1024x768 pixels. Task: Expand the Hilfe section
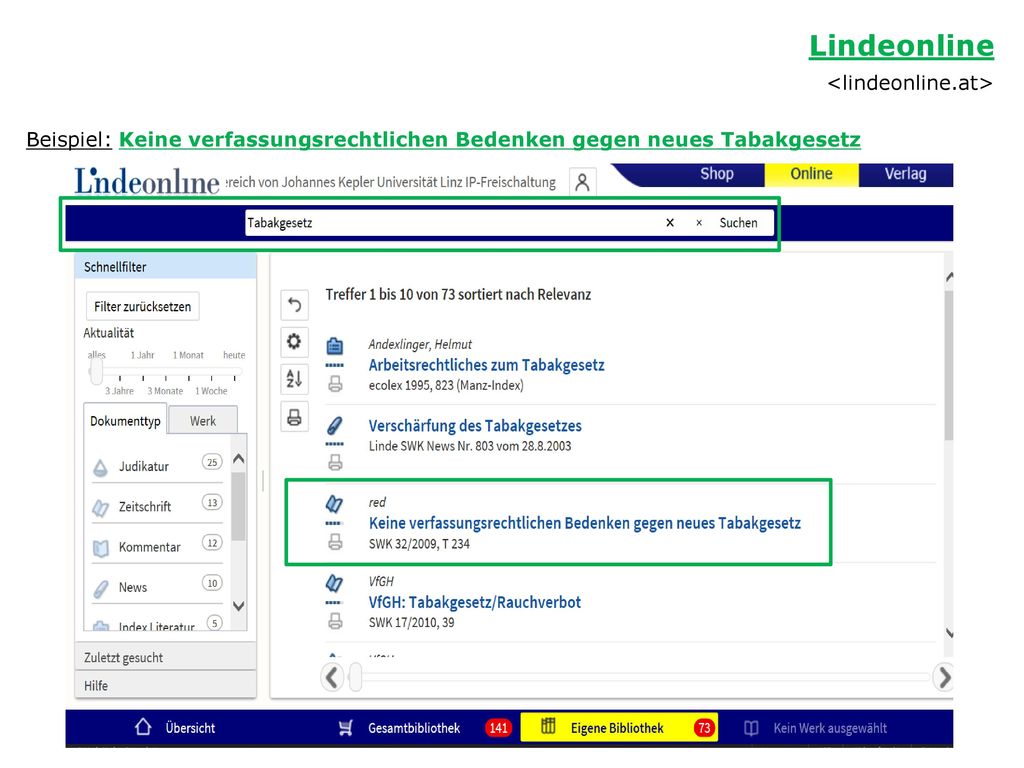pos(166,685)
